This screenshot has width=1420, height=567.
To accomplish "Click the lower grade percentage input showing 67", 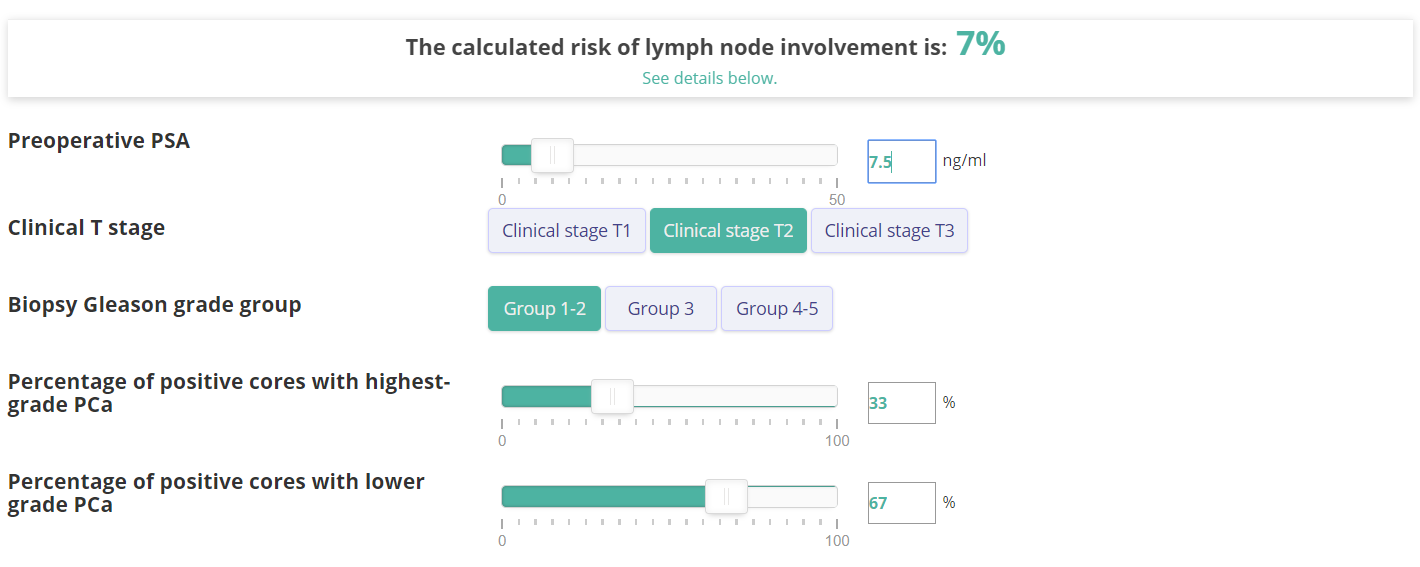I will pyautogui.click(x=901, y=503).
